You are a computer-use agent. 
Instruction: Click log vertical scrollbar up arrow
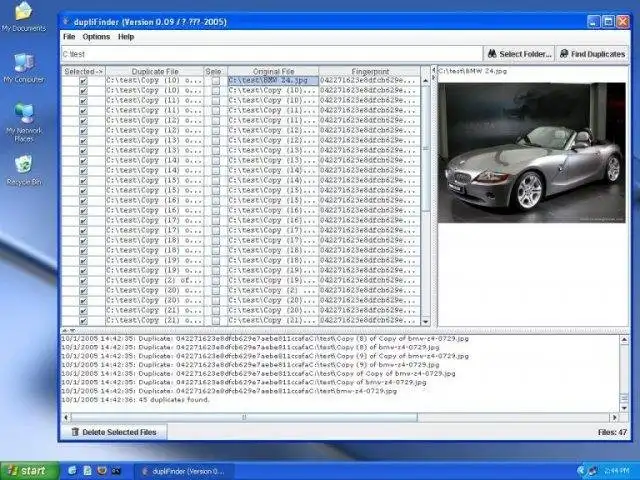[x=624, y=340]
